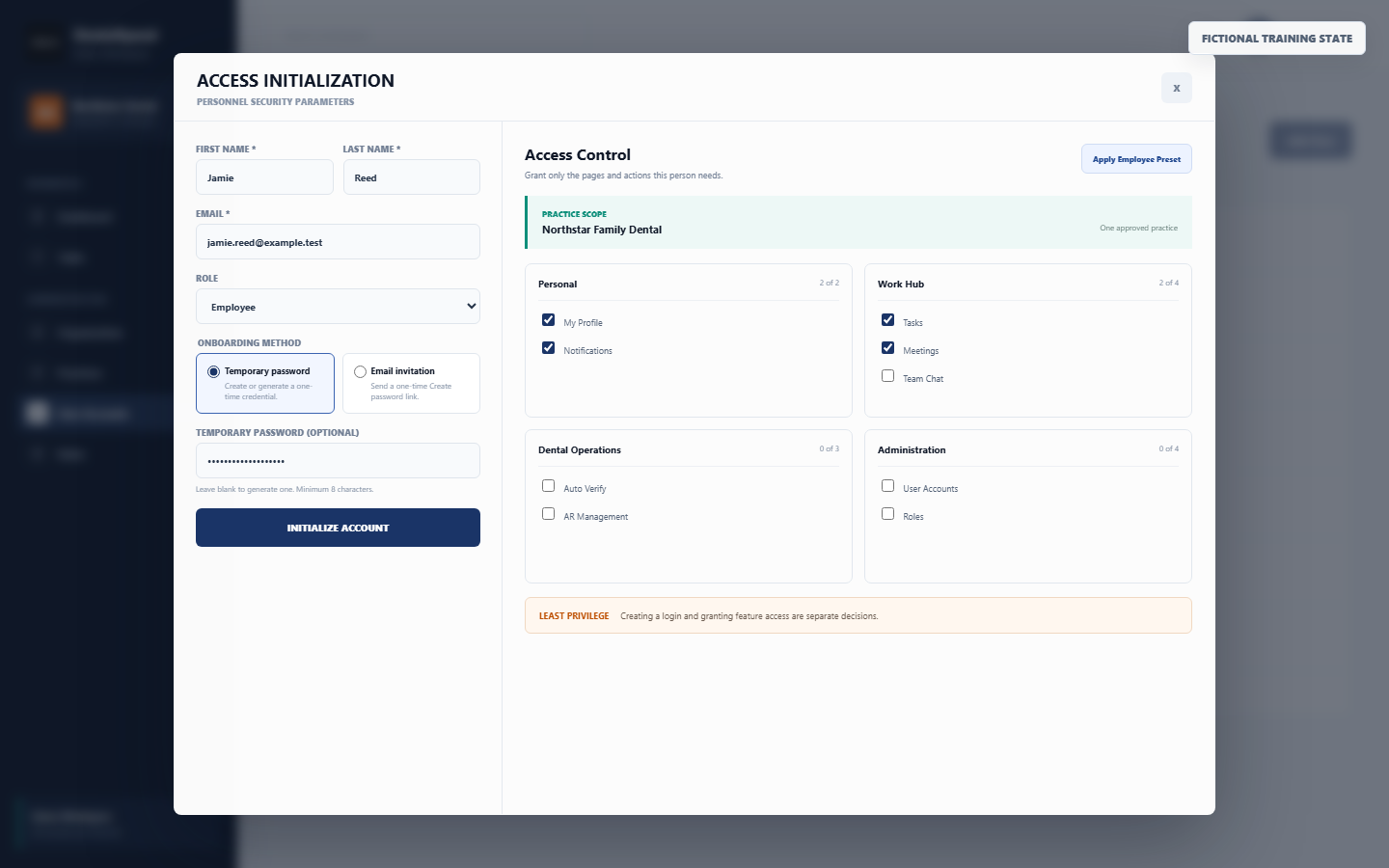Uncheck the Notifications checkbox
Image resolution: width=1389 pixels, height=868 pixels.
[548, 348]
